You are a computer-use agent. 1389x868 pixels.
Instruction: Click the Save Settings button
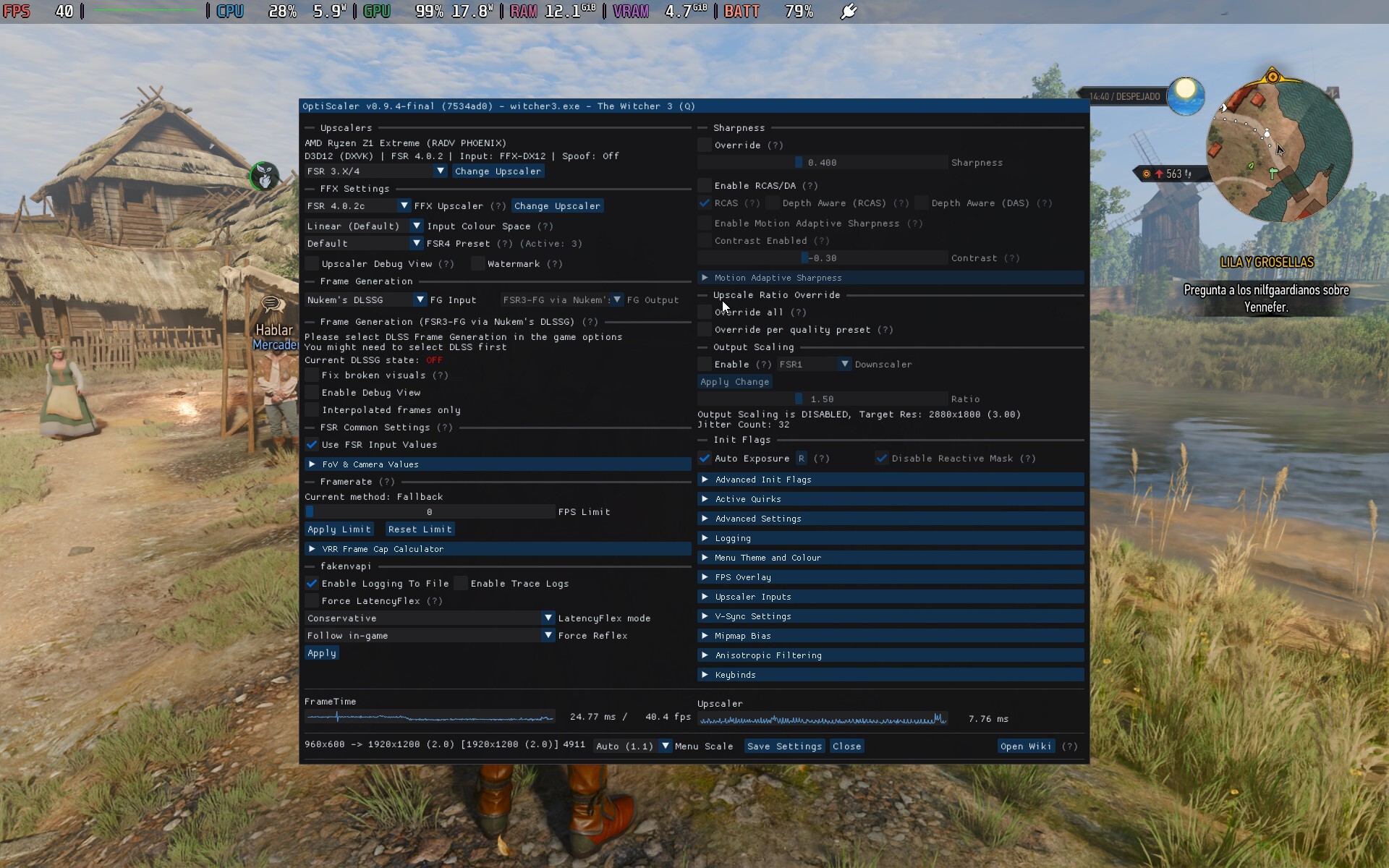tap(784, 746)
